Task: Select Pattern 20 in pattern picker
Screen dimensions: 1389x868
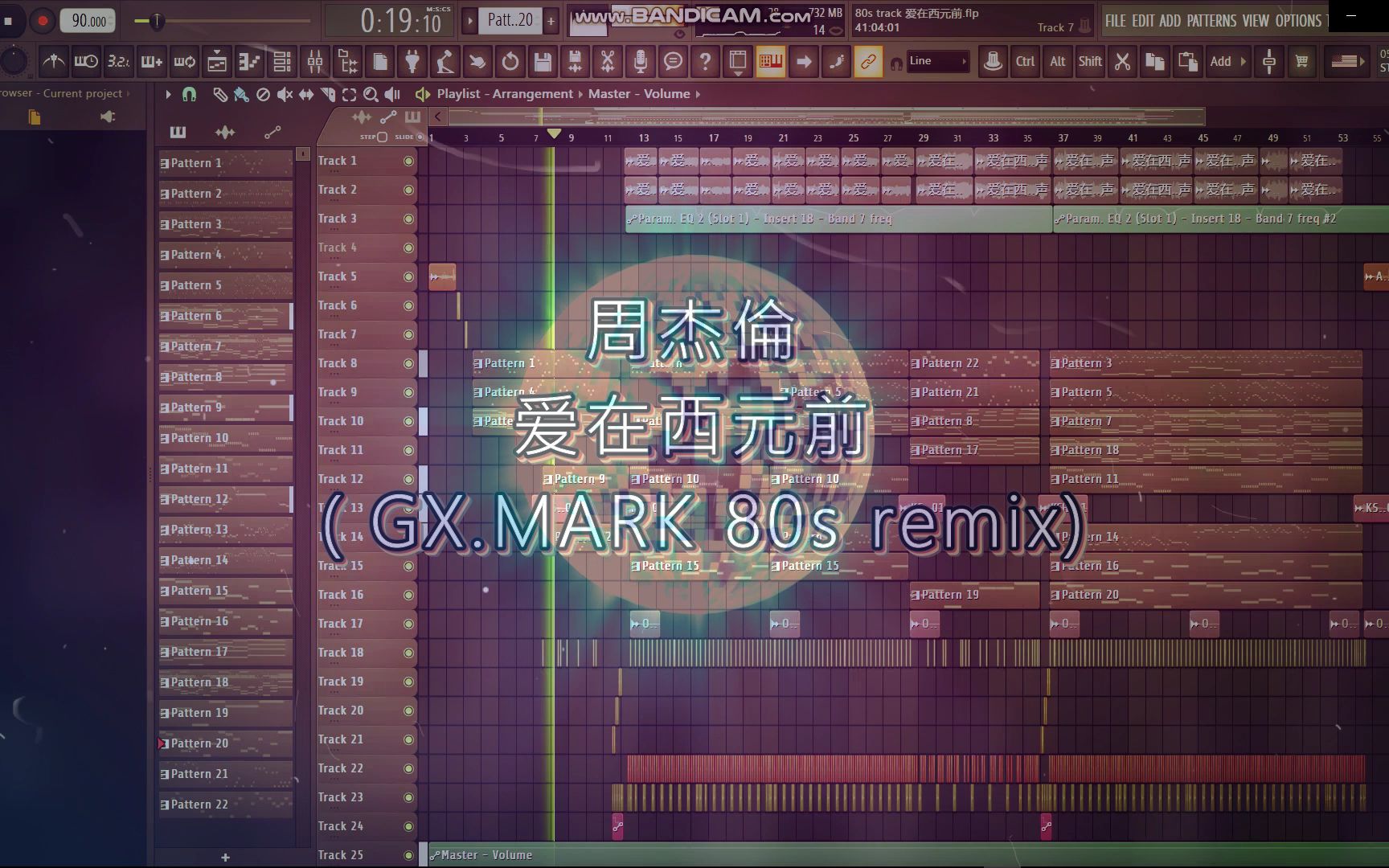Action: [225, 743]
